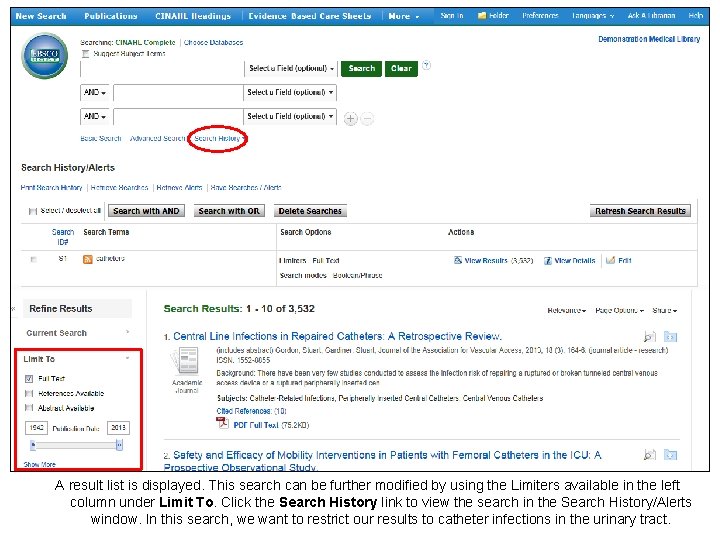The image size is (720, 540).
Task: Add a search row with plus icon
Action: click(350, 119)
